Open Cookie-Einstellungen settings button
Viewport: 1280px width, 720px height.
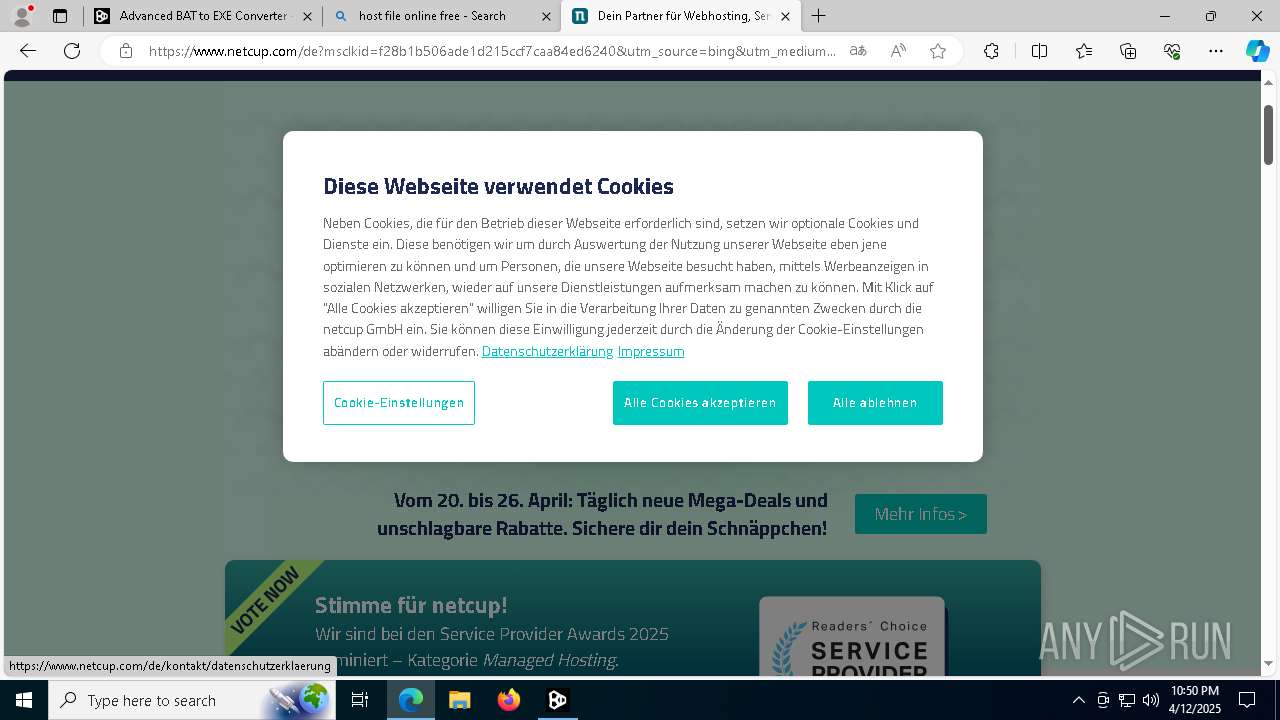[x=399, y=403]
